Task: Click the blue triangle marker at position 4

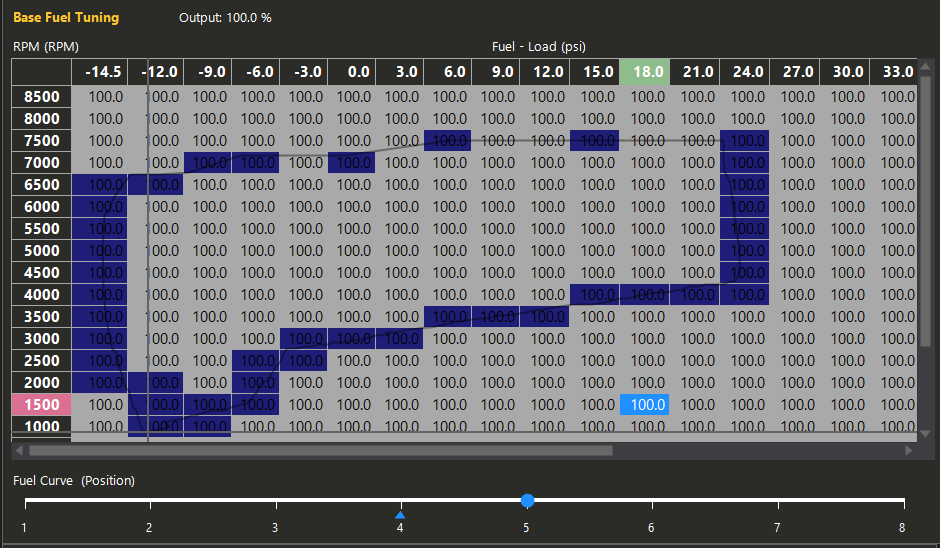Action: 400,514
